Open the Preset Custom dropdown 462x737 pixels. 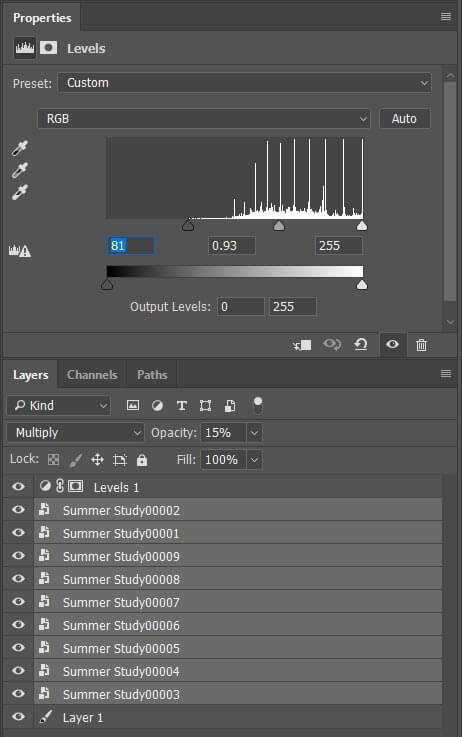coord(244,83)
